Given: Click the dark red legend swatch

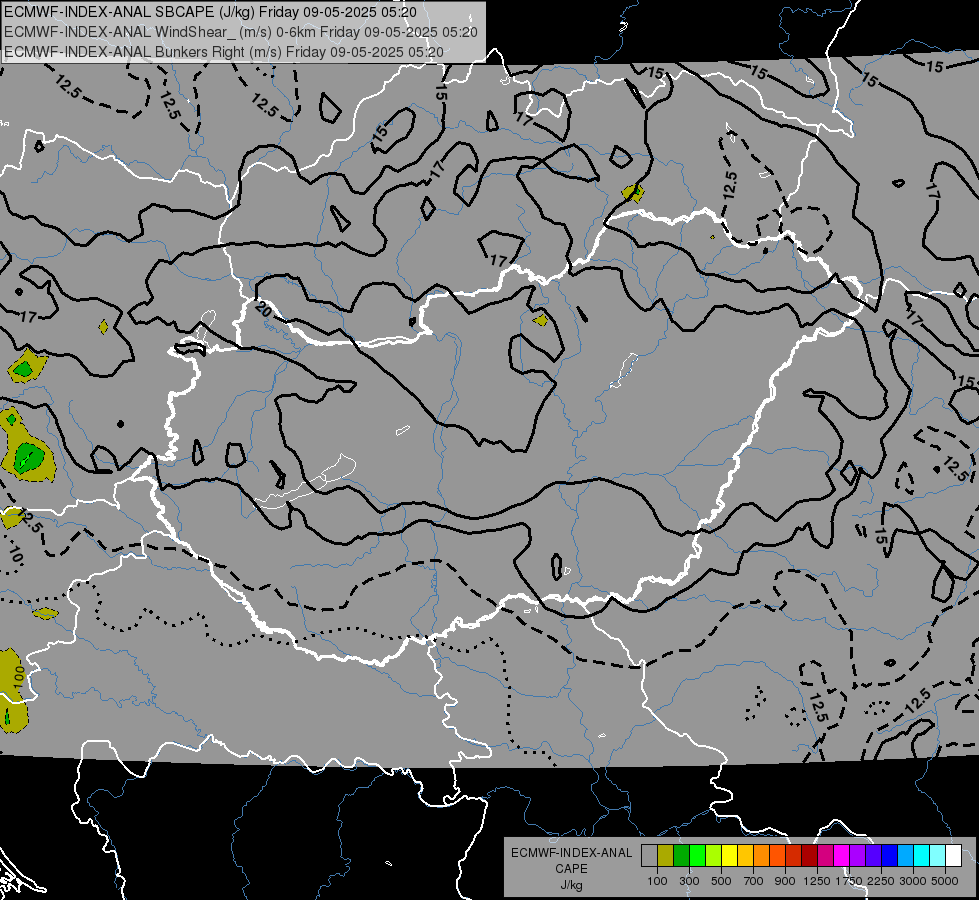Looking at the screenshot, I should tap(810, 855).
